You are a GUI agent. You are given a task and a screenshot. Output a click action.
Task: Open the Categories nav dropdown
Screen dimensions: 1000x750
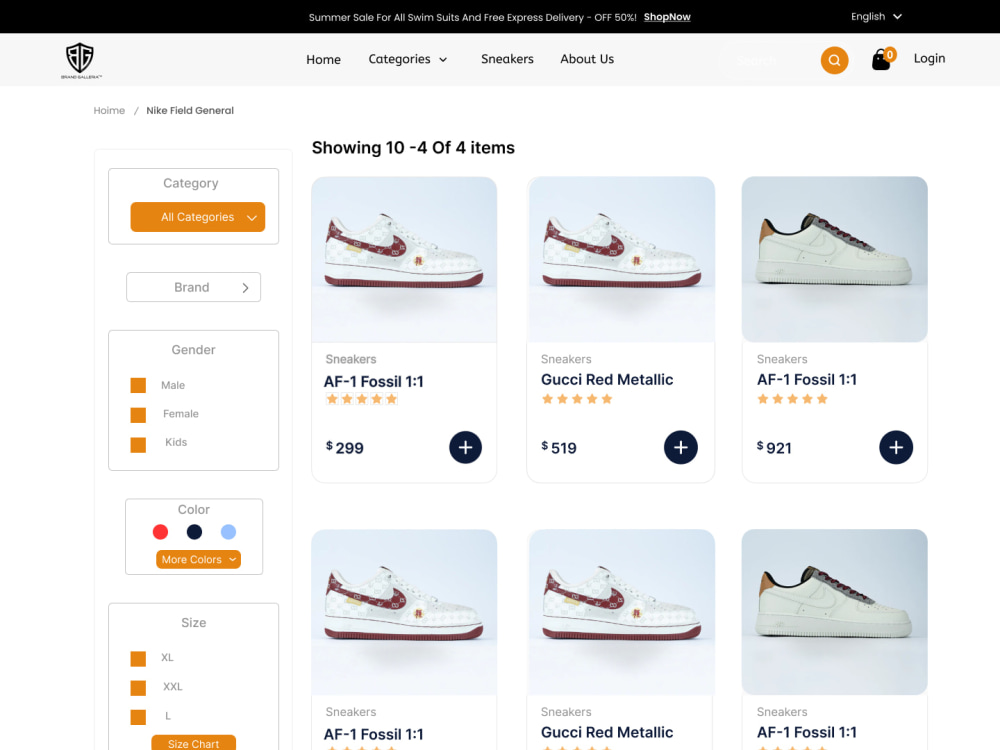(408, 59)
